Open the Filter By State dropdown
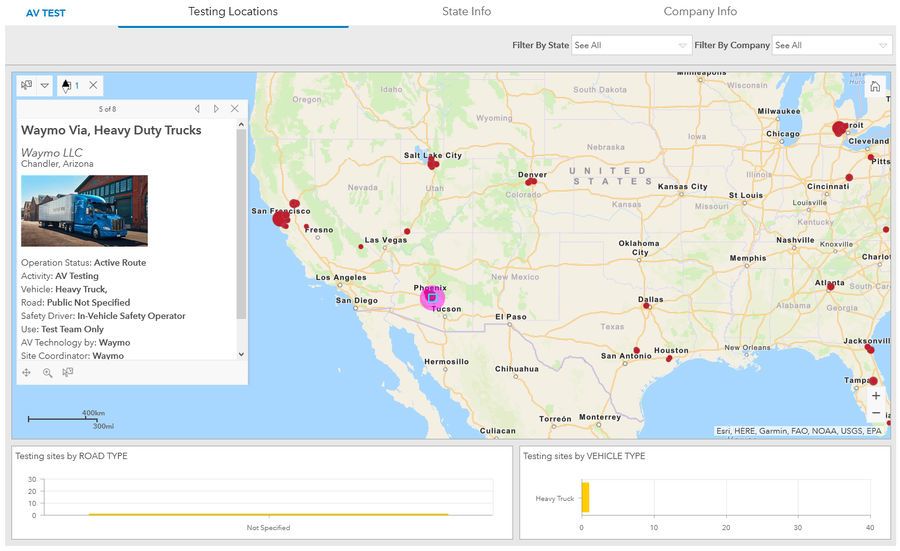900x551 pixels. pos(630,45)
